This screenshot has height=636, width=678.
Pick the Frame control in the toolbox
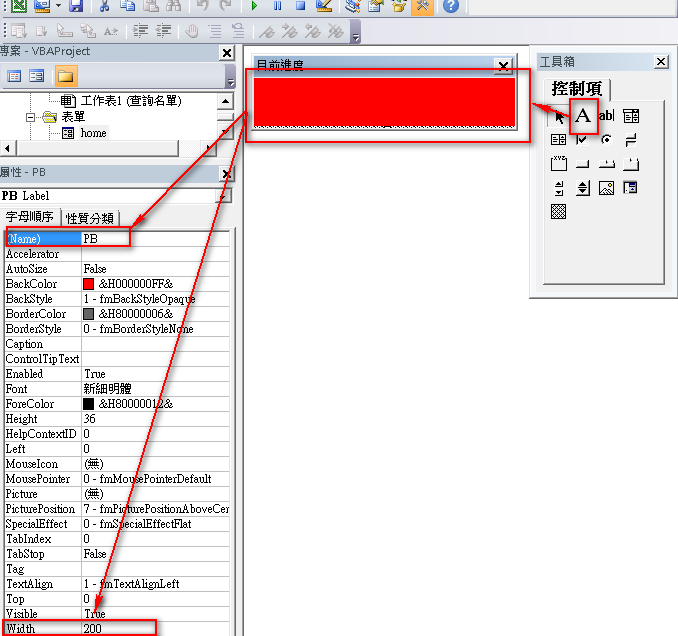559,164
